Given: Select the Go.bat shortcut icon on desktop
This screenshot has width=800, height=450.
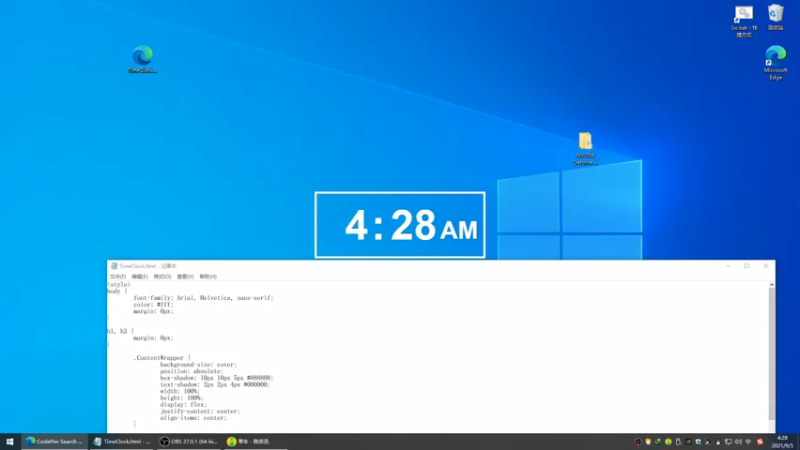Looking at the screenshot, I should click(744, 21).
